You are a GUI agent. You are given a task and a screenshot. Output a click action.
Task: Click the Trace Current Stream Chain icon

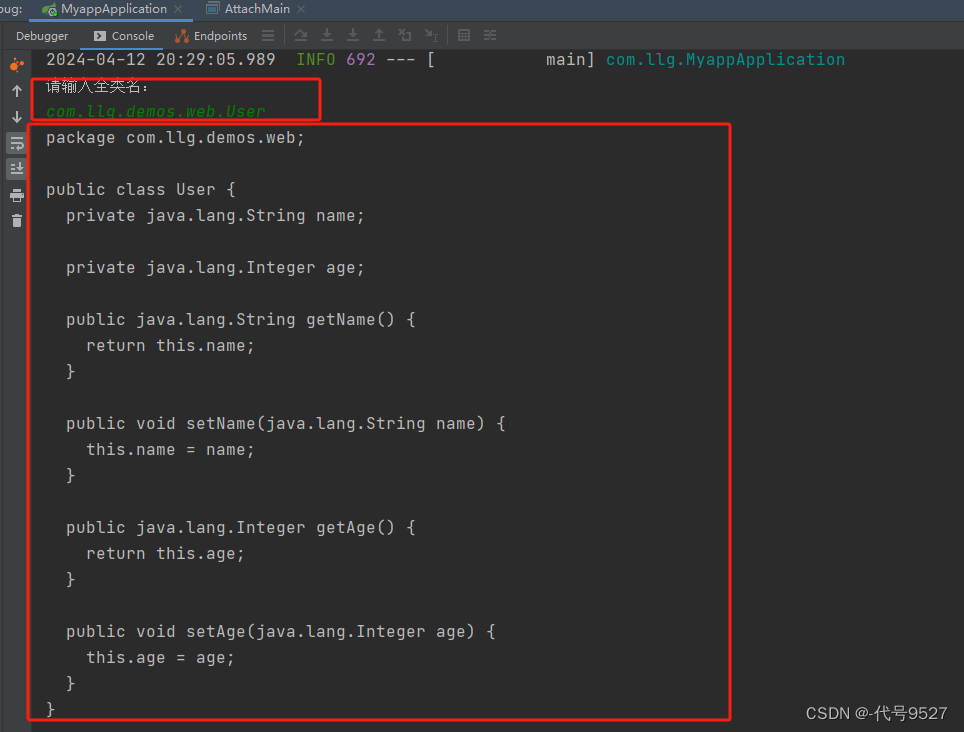tap(490, 36)
